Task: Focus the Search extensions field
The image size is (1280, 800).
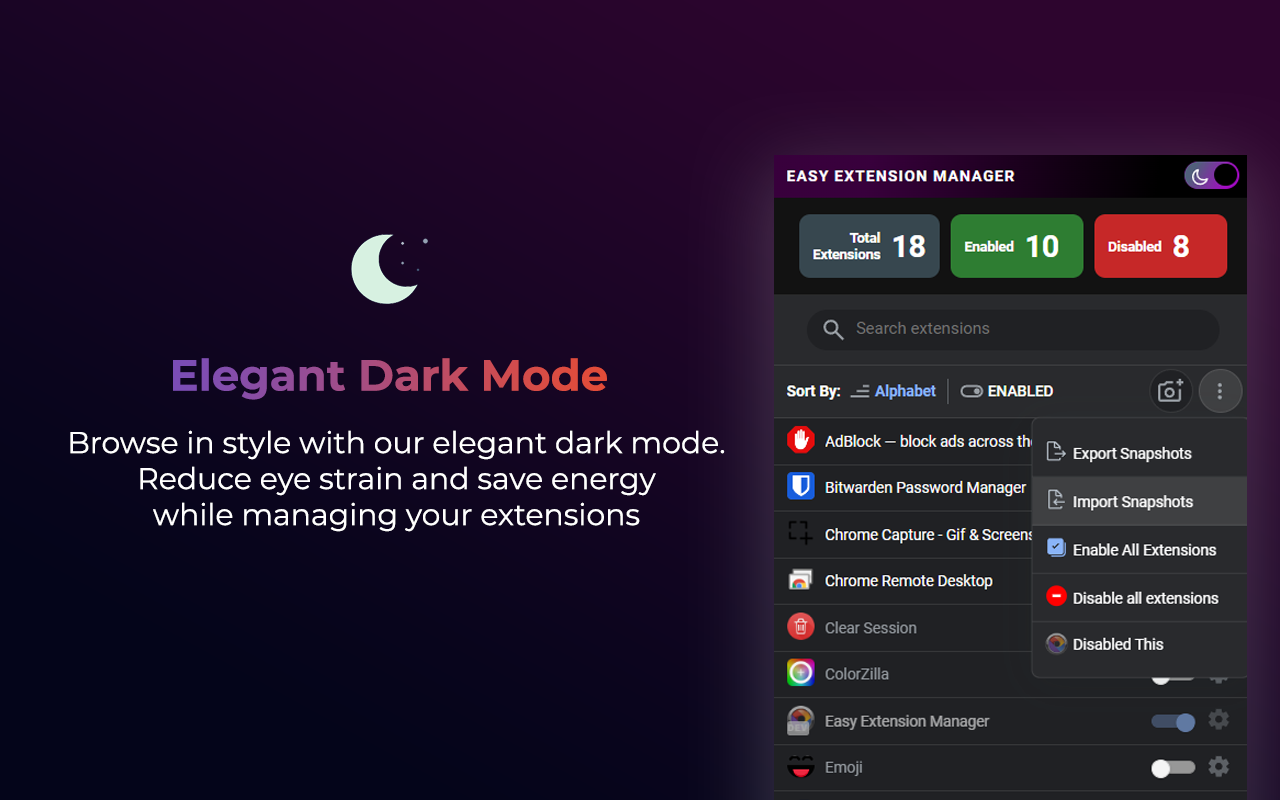Action: [x=1012, y=329]
